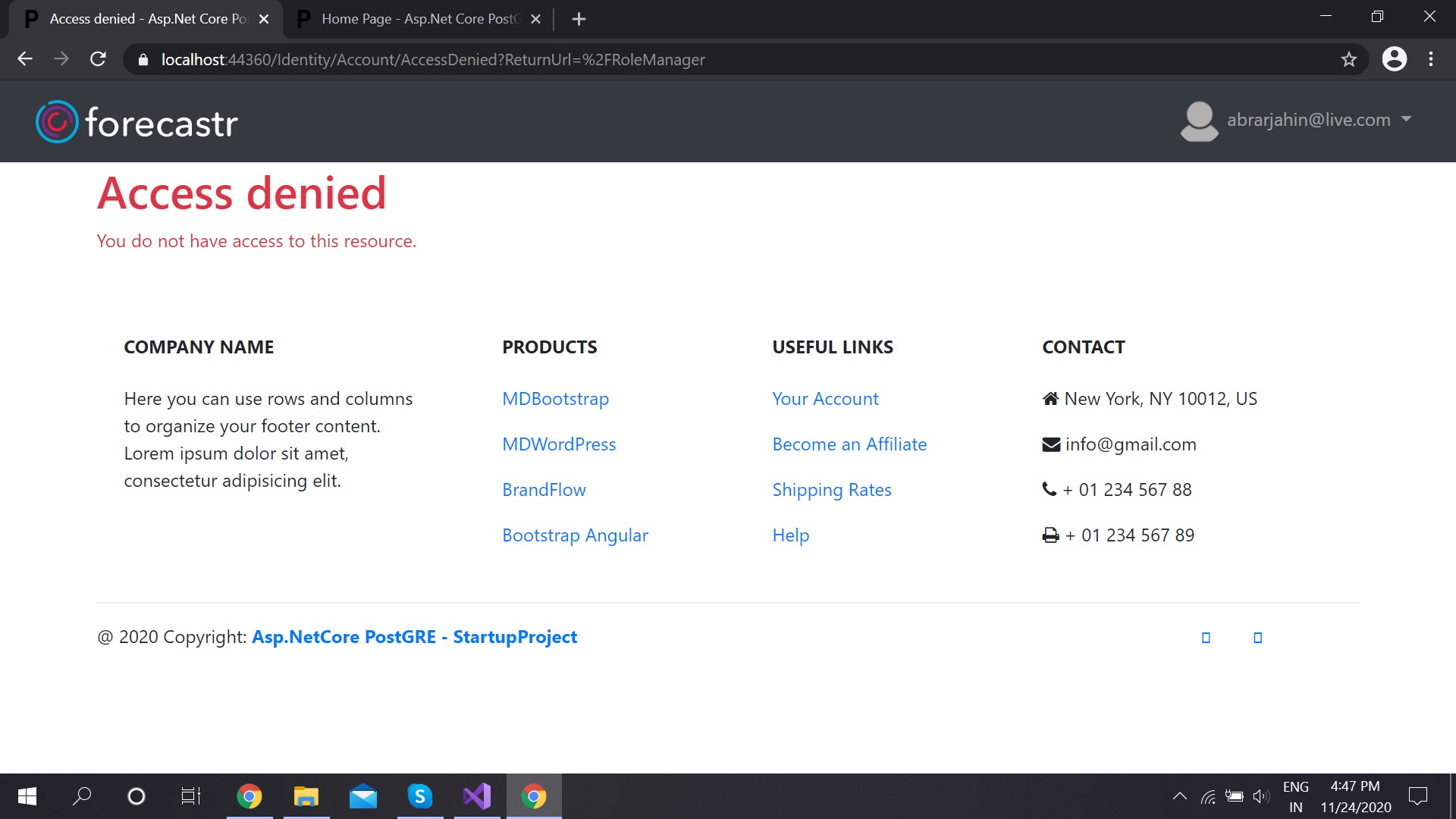
Task: Click the Your Account link
Action: pyautogui.click(x=825, y=399)
